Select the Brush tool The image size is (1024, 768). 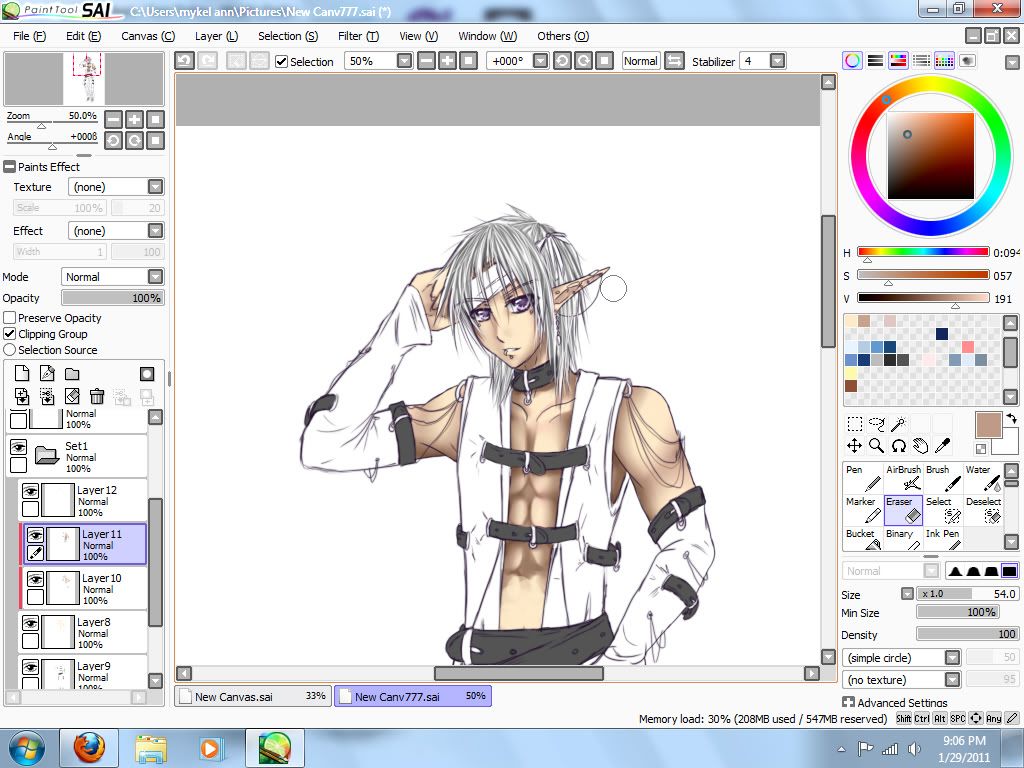943,478
